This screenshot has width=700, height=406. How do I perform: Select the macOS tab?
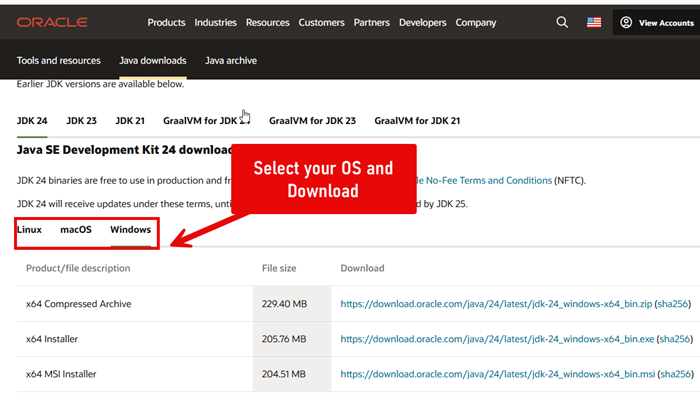76,230
